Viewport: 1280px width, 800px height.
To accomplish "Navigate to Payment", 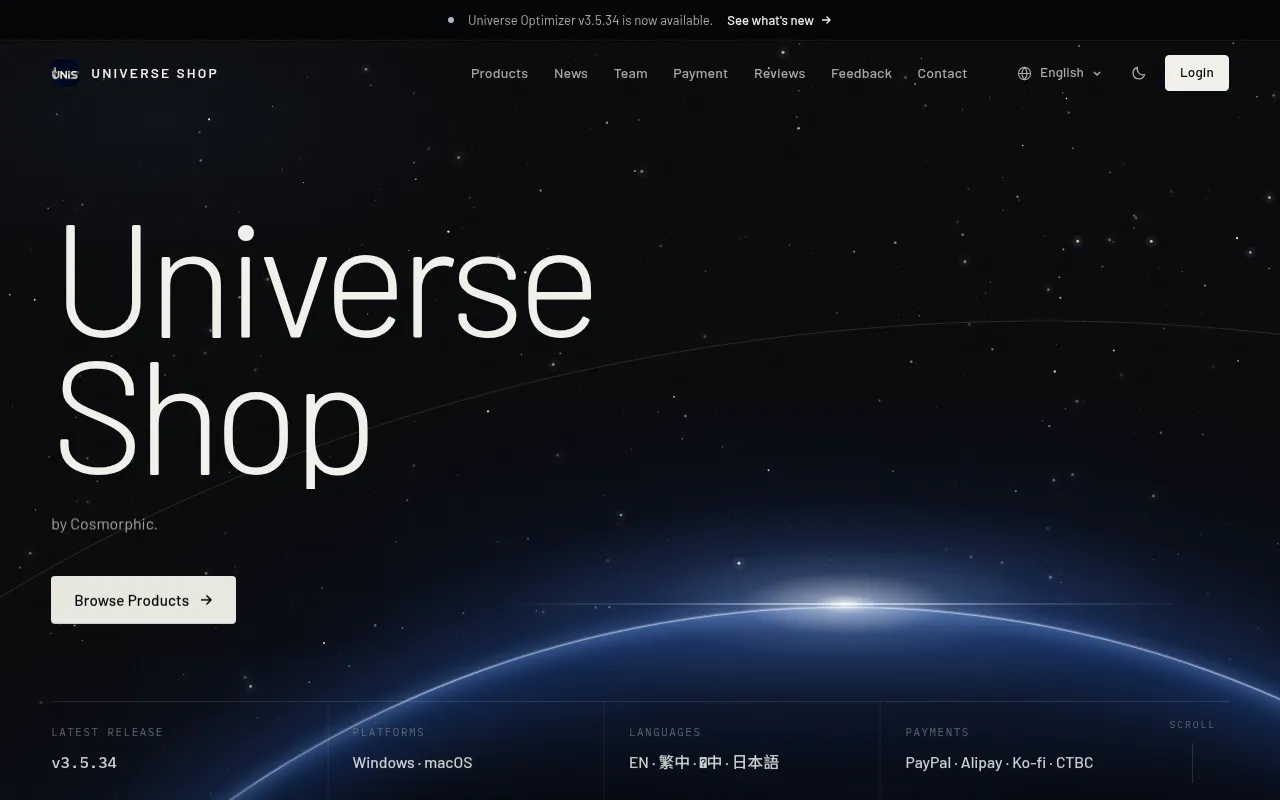I will pyautogui.click(x=700, y=73).
